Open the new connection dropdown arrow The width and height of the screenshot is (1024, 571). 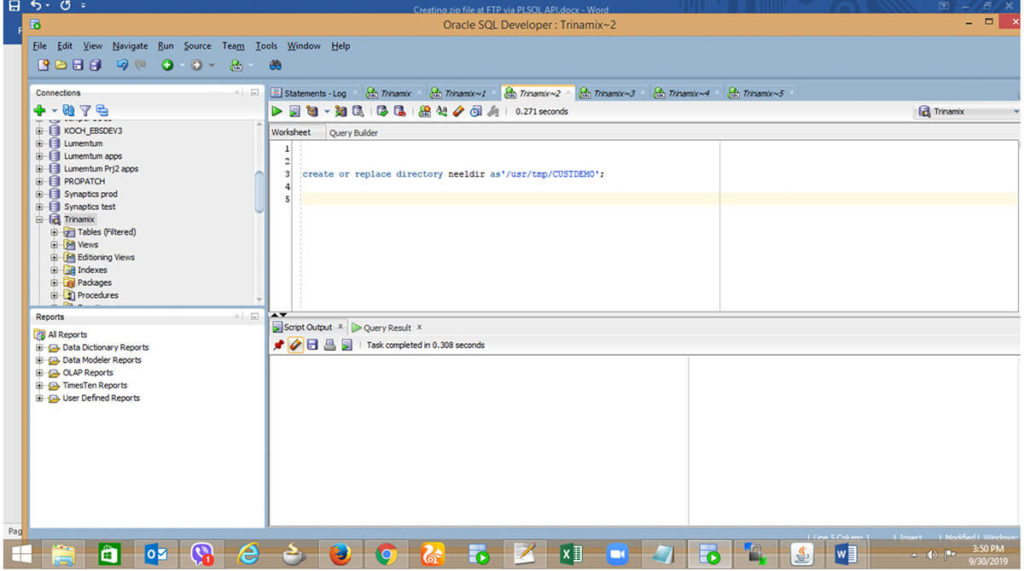pyautogui.click(x=54, y=110)
